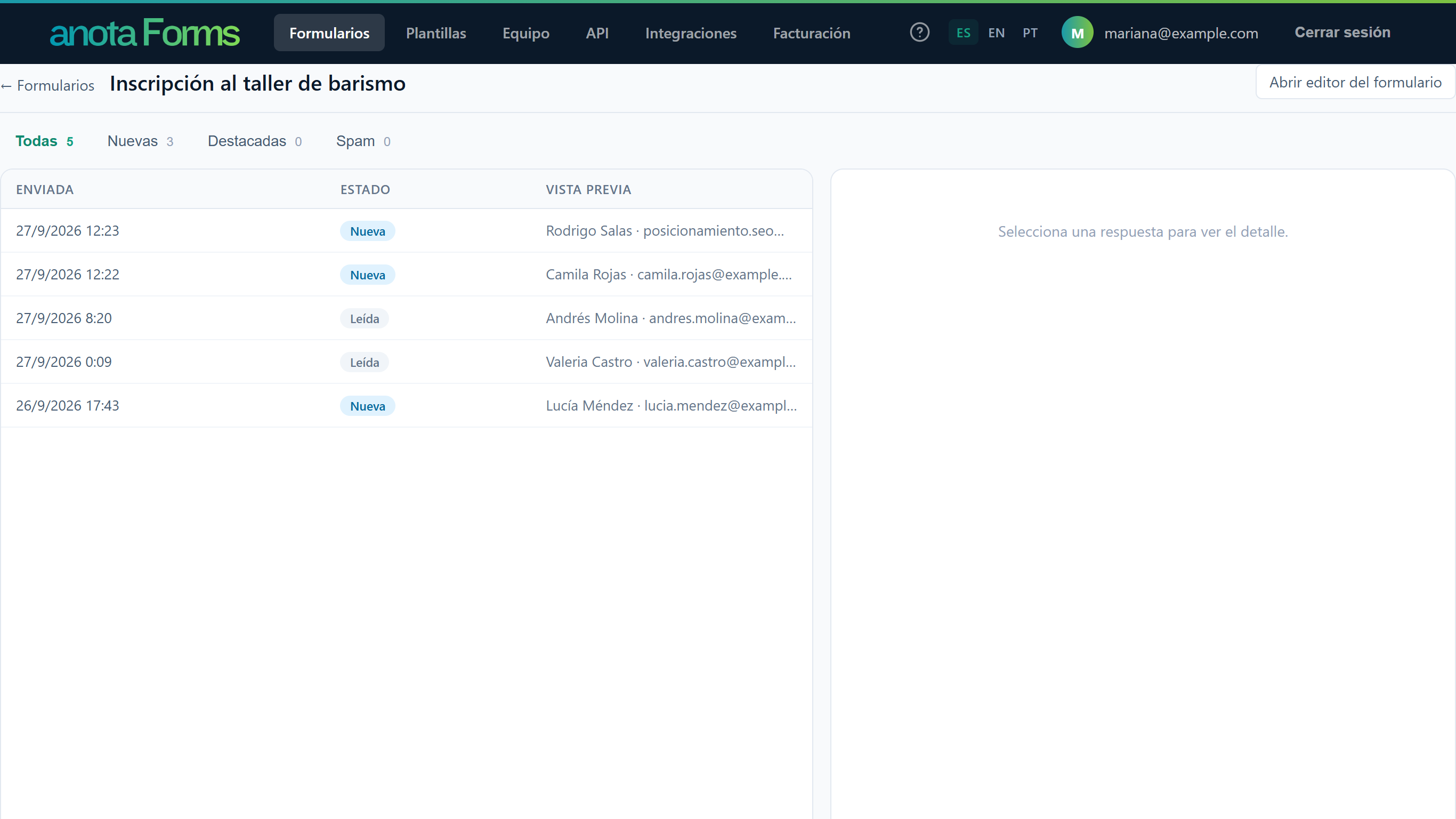Click Abrir editor del formulario button
The height and width of the screenshot is (819, 1456).
pyautogui.click(x=1355, y=82)
